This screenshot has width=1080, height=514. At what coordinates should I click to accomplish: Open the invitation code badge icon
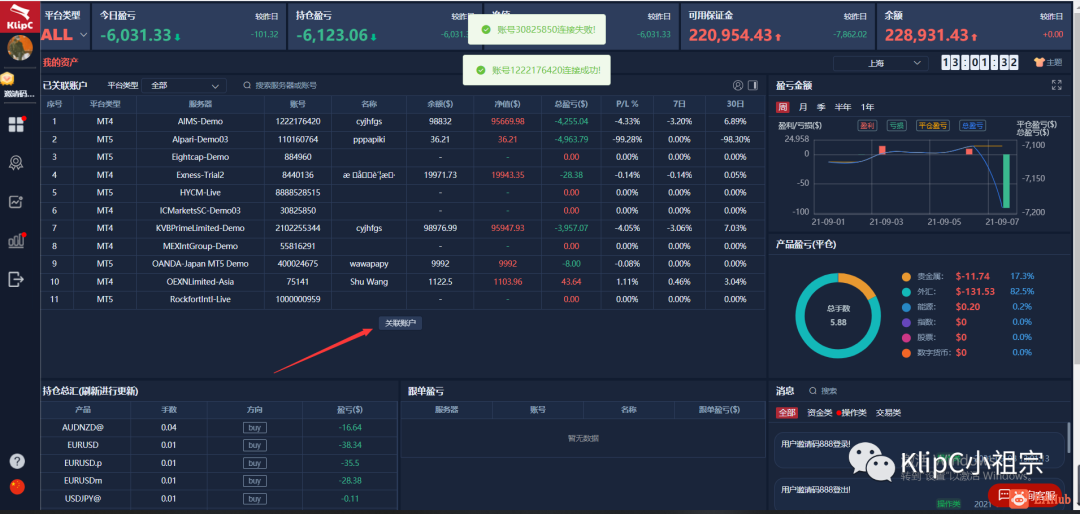(8, 79)
